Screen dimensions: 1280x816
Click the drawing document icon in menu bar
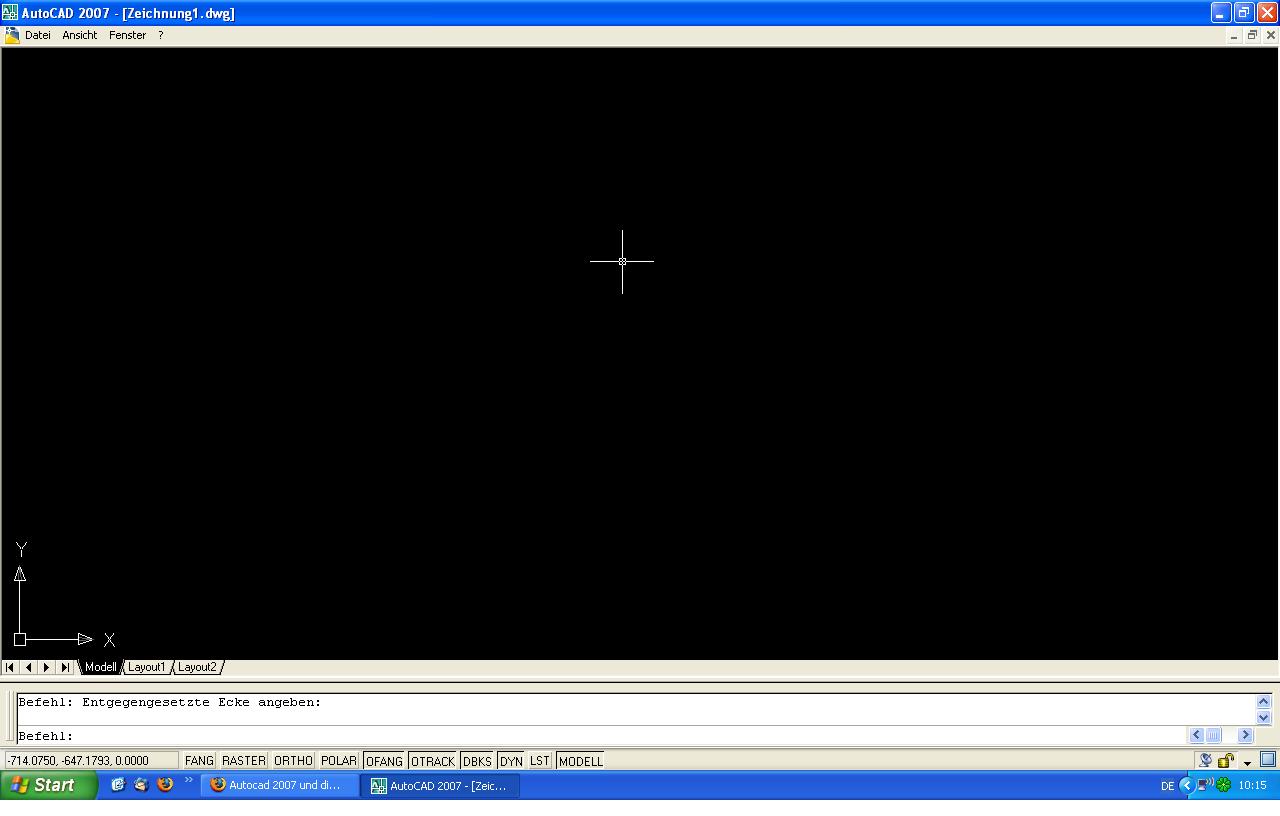point(12,35)
